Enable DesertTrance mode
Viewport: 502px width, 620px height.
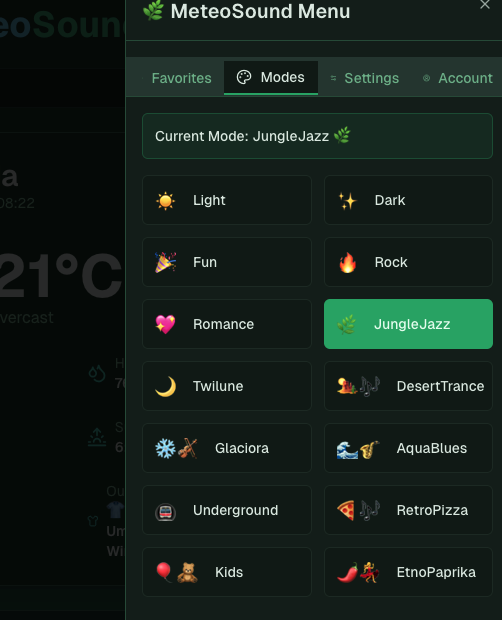408,386
